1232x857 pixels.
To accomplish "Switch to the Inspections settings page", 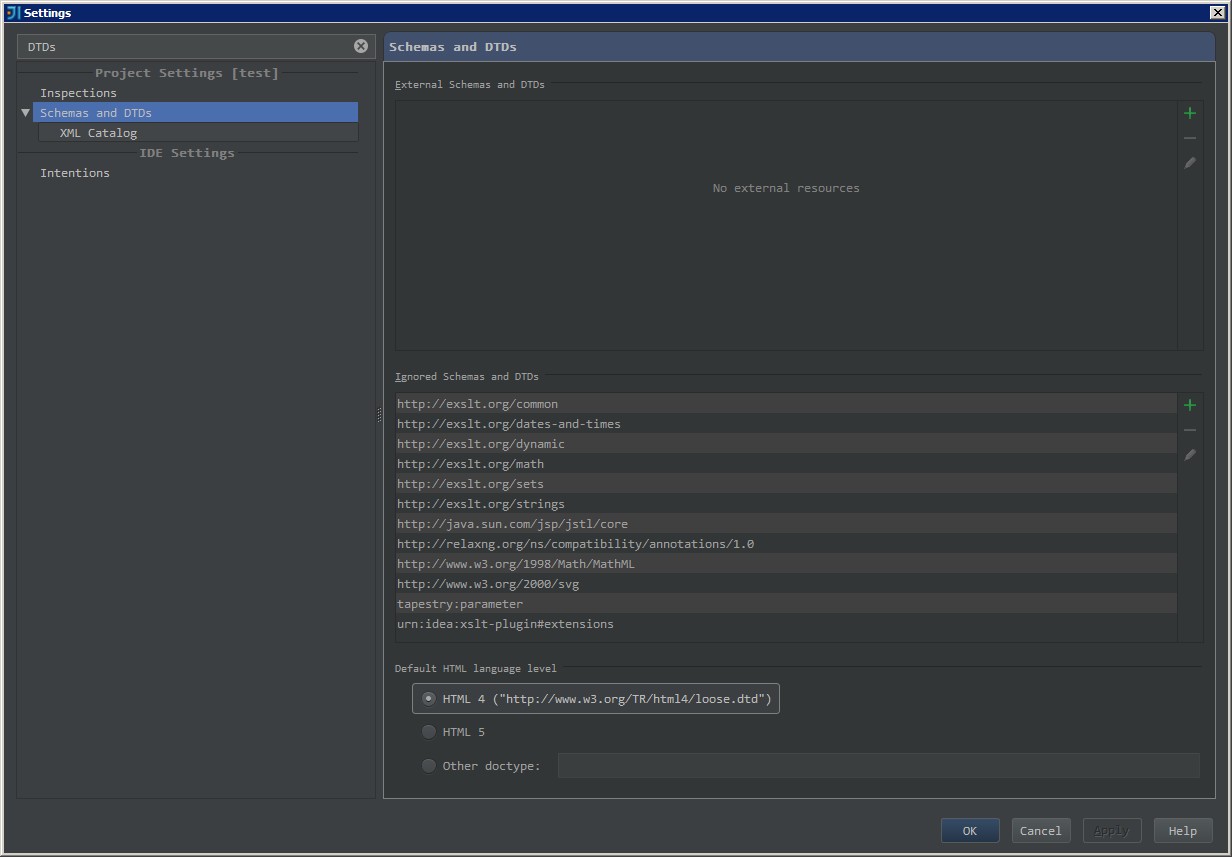I will pyautogui.click(x=78, y=92).
